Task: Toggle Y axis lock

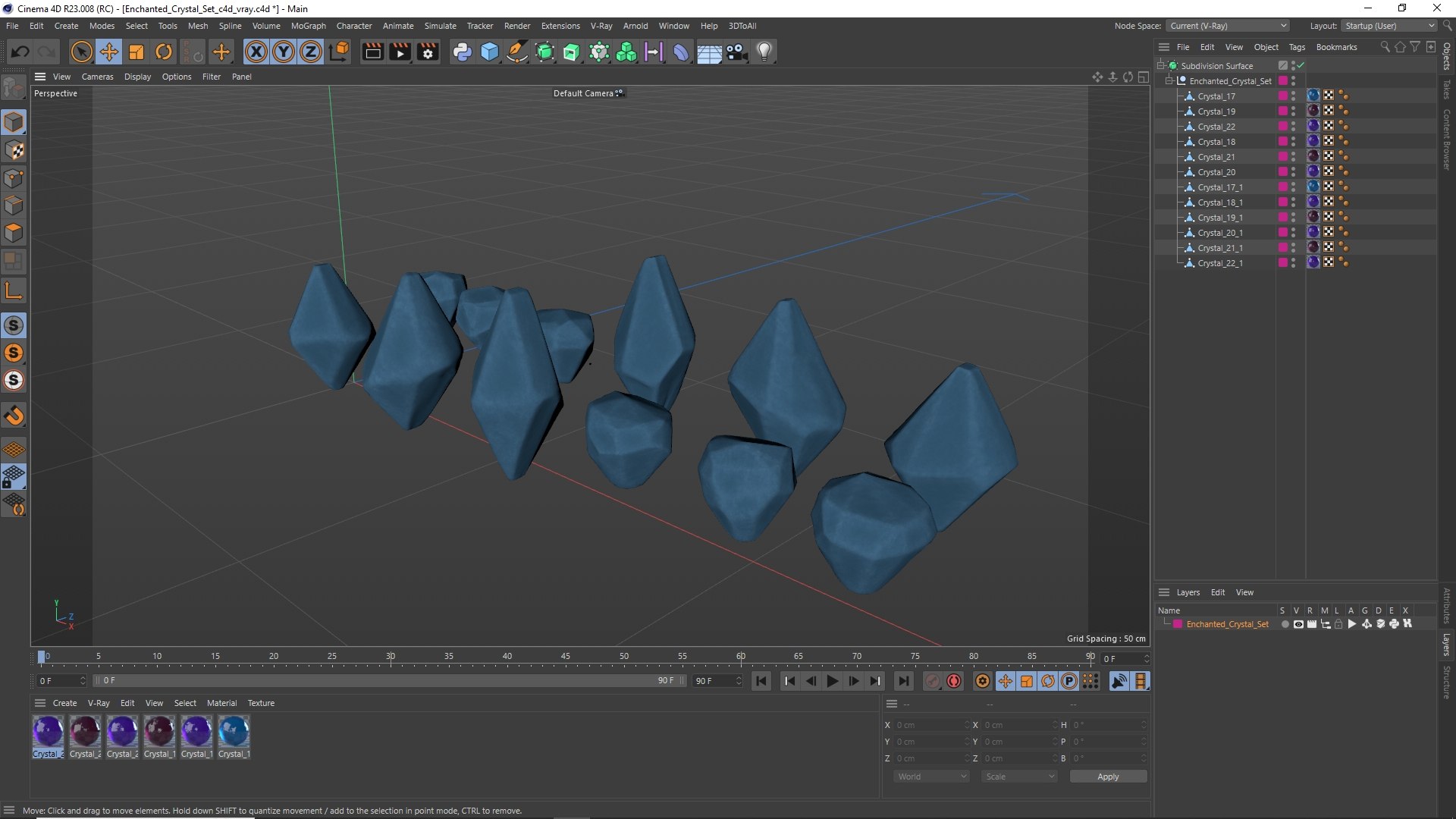Action: 284,52
